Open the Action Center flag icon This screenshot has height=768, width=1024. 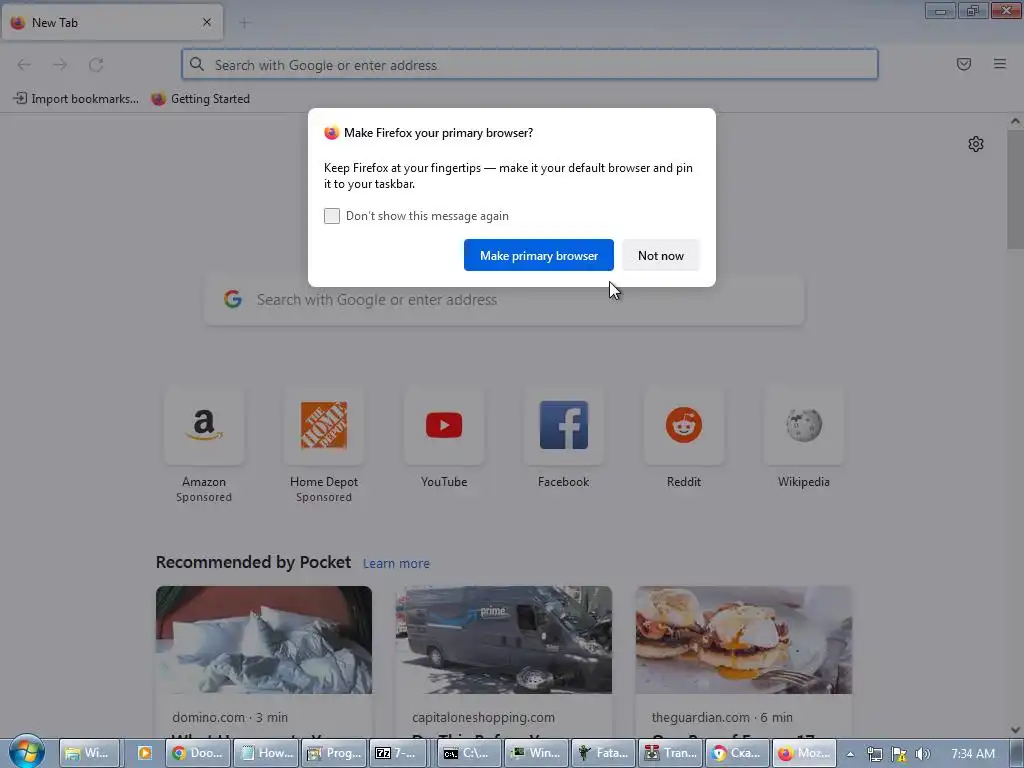[x=899, y=754]
